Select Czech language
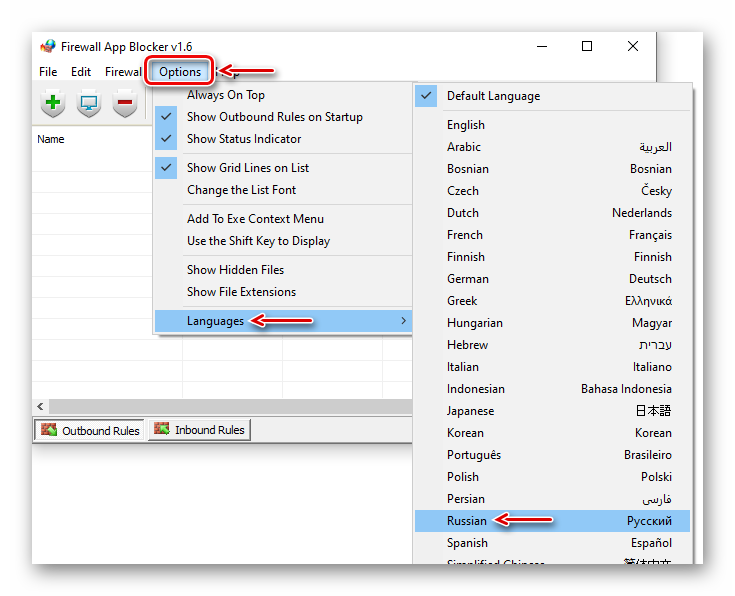Screen dimensions: 735x596 (x=552, y=191)
